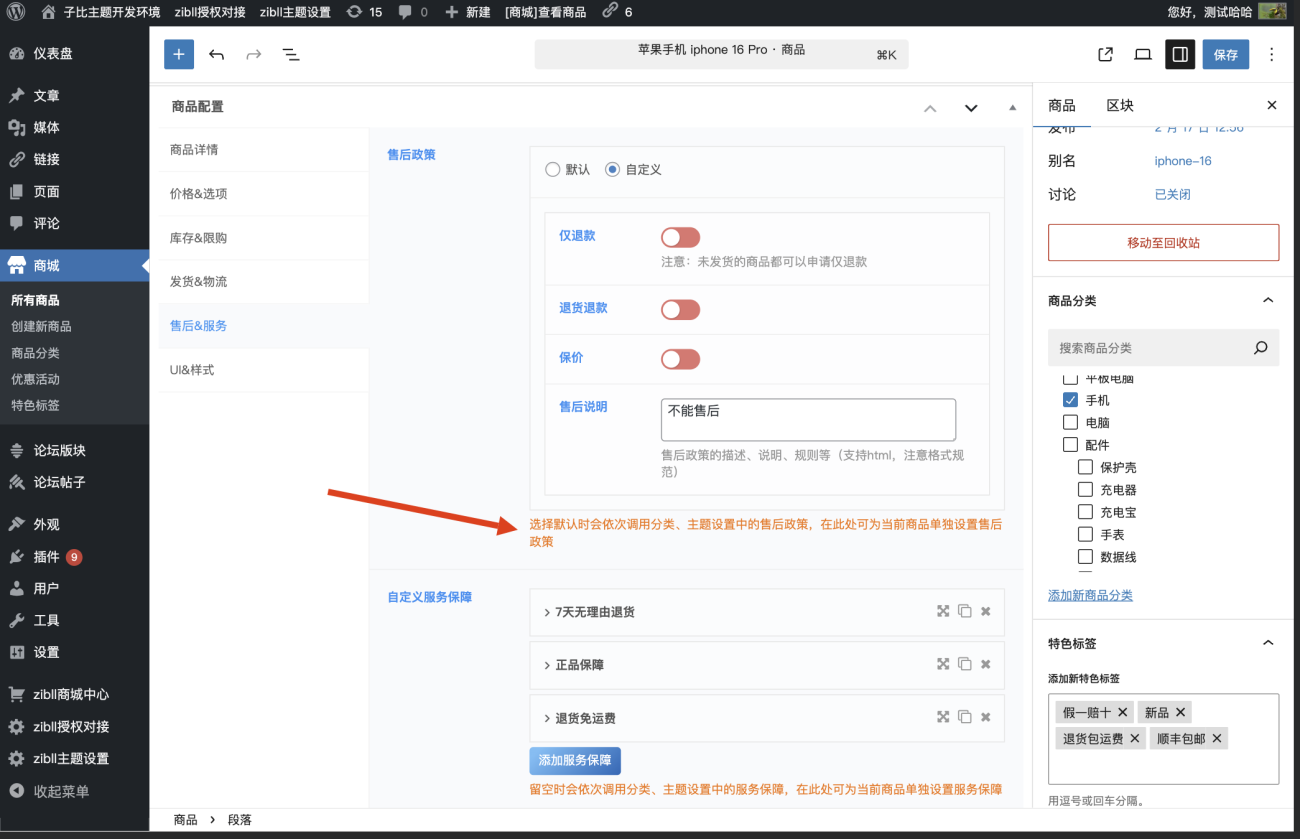
Task: Collapse the 商品配置 panel with up arrow
Action: pos(930,107)
